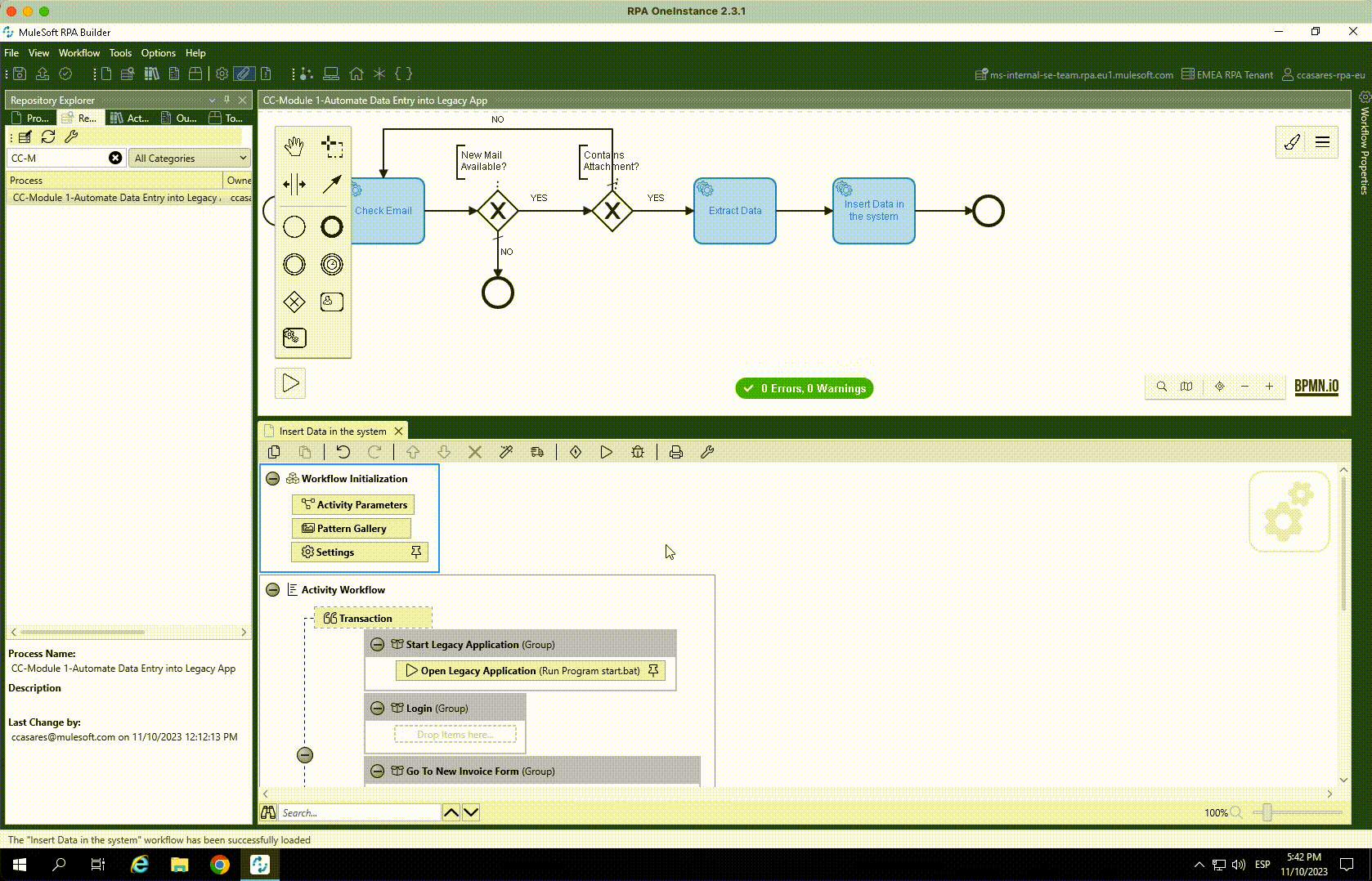Switch to the Insert Data in the system tab

click(x=332, y=432)
